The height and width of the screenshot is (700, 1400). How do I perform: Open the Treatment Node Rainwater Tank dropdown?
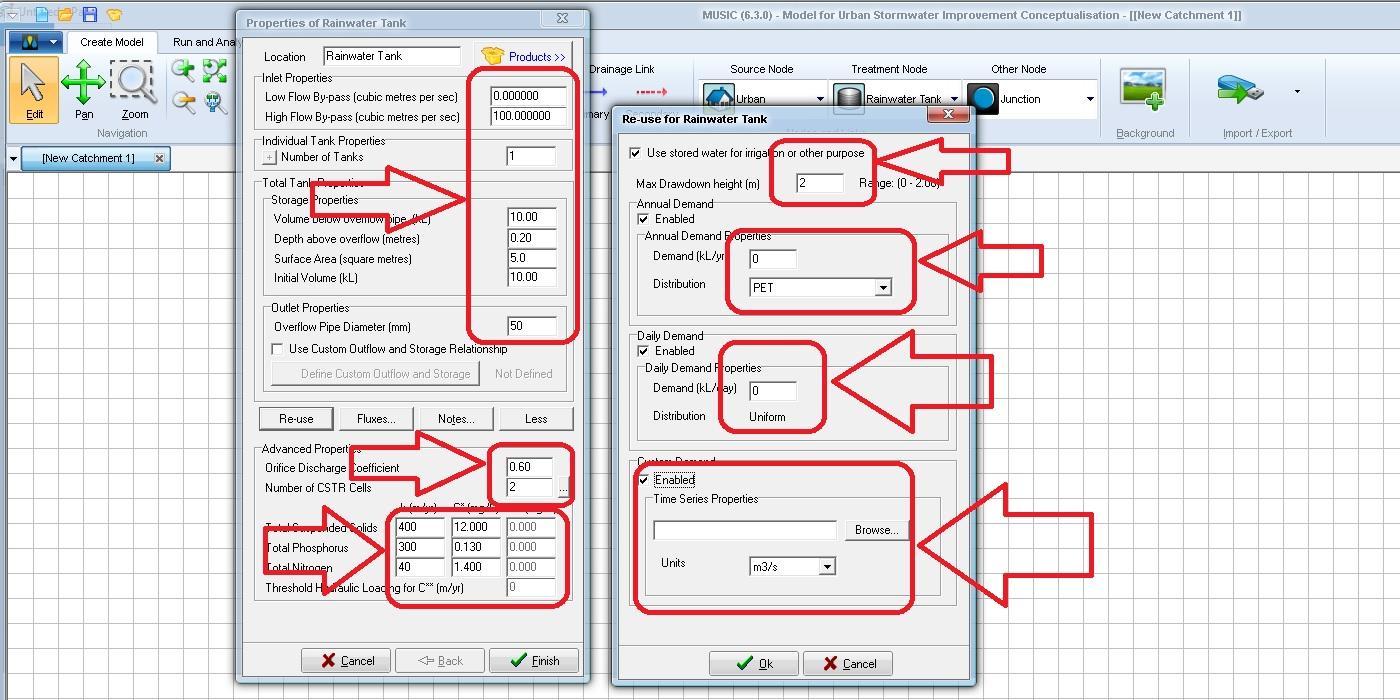953,99
